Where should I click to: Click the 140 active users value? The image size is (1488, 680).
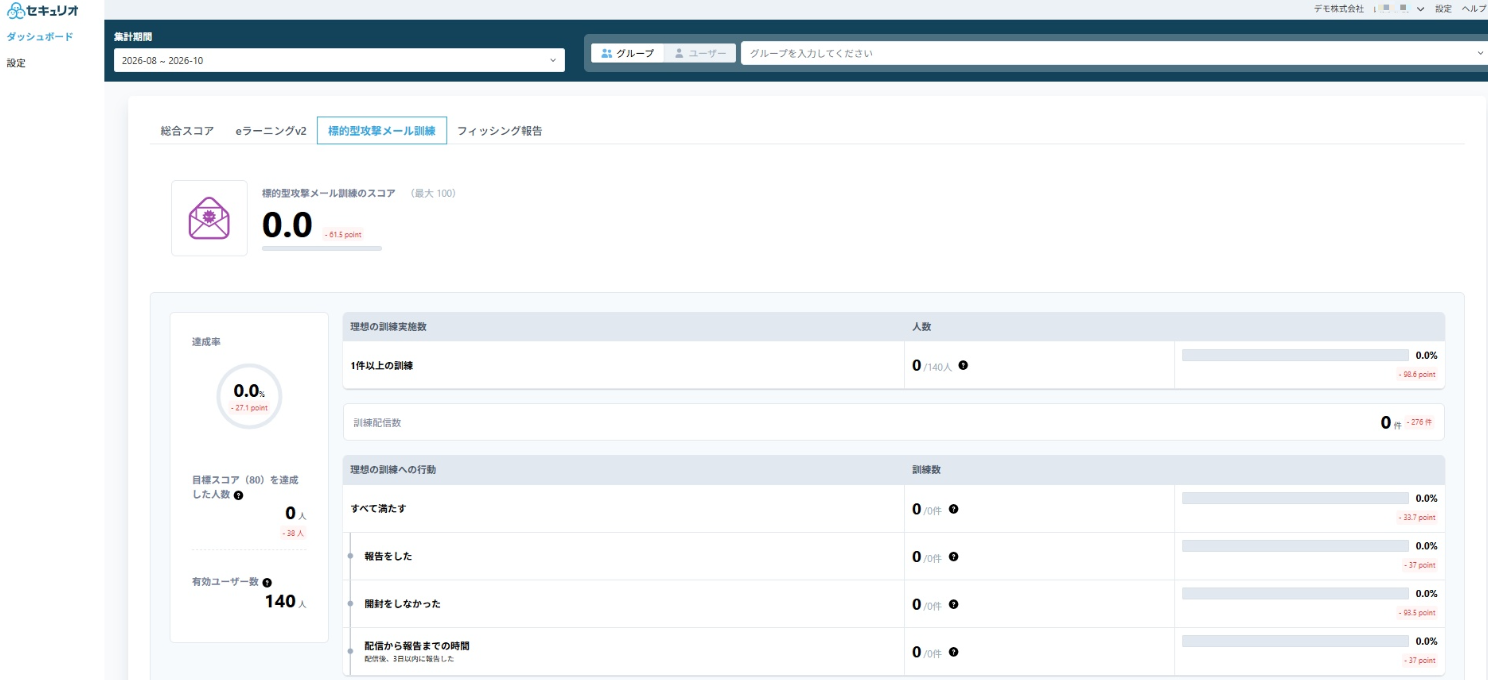click(x=280, y=601)
